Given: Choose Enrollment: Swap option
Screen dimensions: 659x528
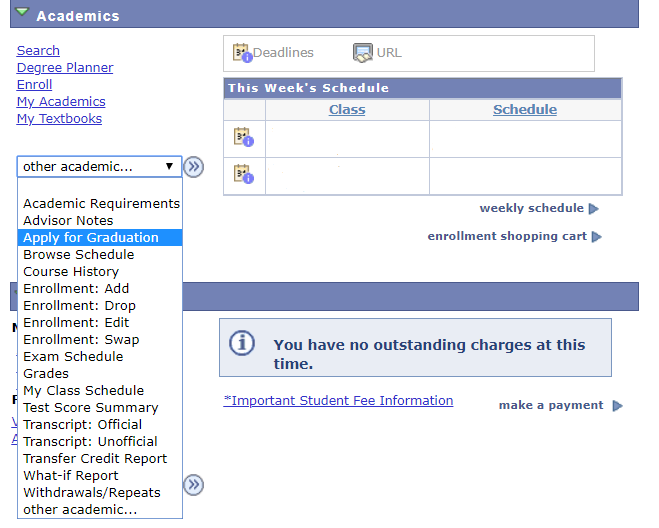Looking at the screenshot, I should [100, 340].
